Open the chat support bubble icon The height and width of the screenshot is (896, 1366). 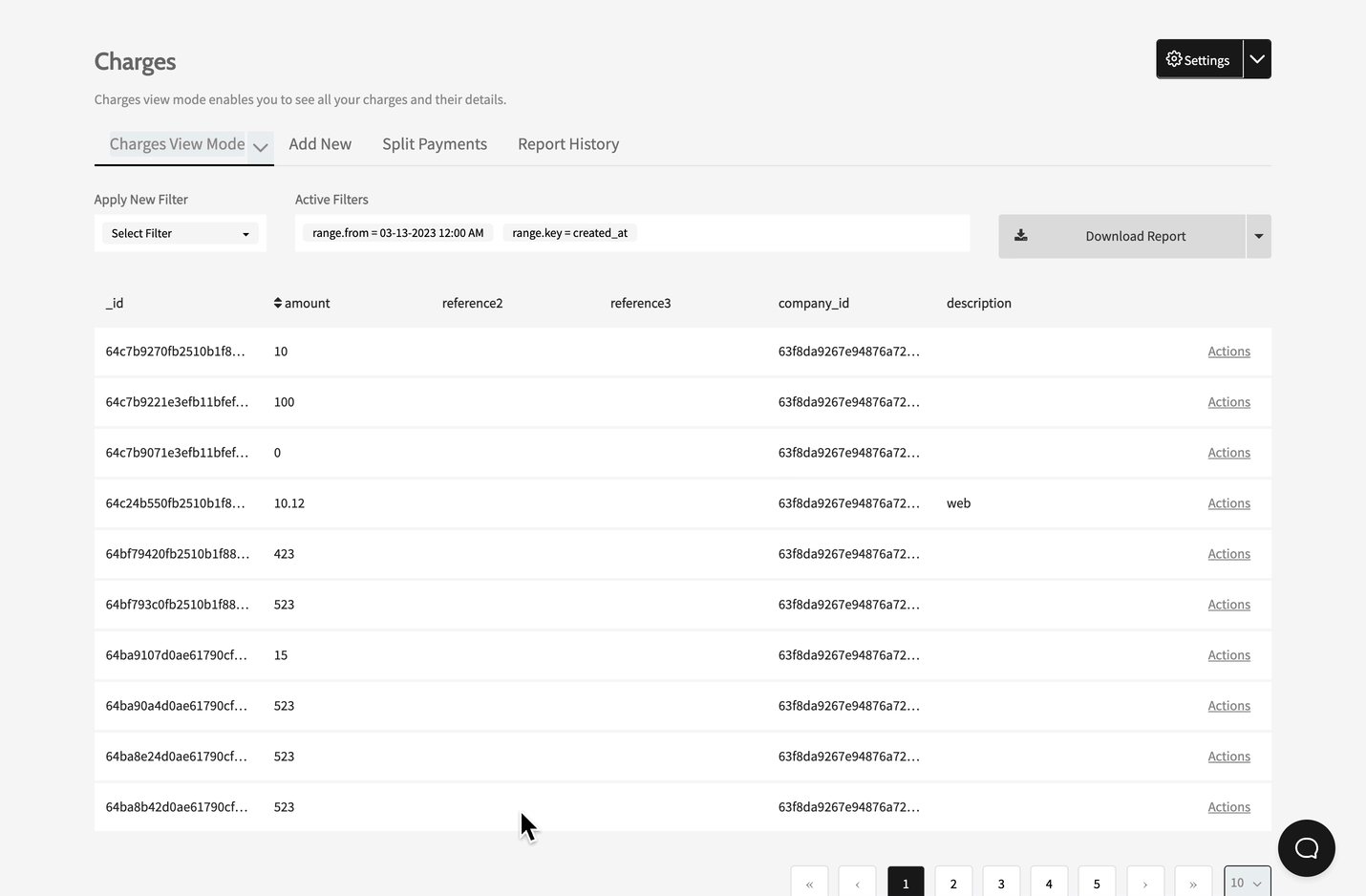click(x=1306, y=848)
